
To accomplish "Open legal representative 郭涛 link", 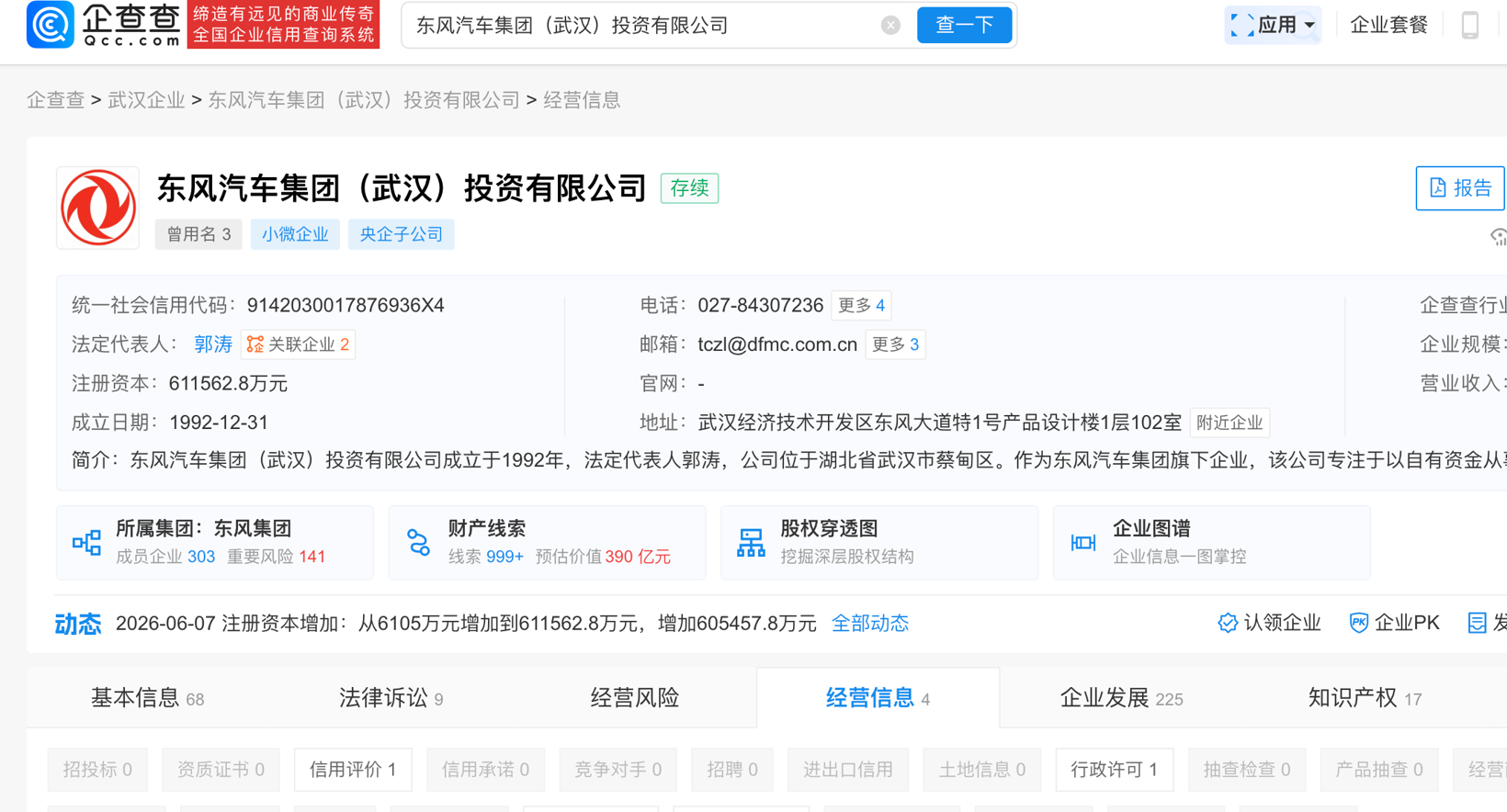I will 213,344.
